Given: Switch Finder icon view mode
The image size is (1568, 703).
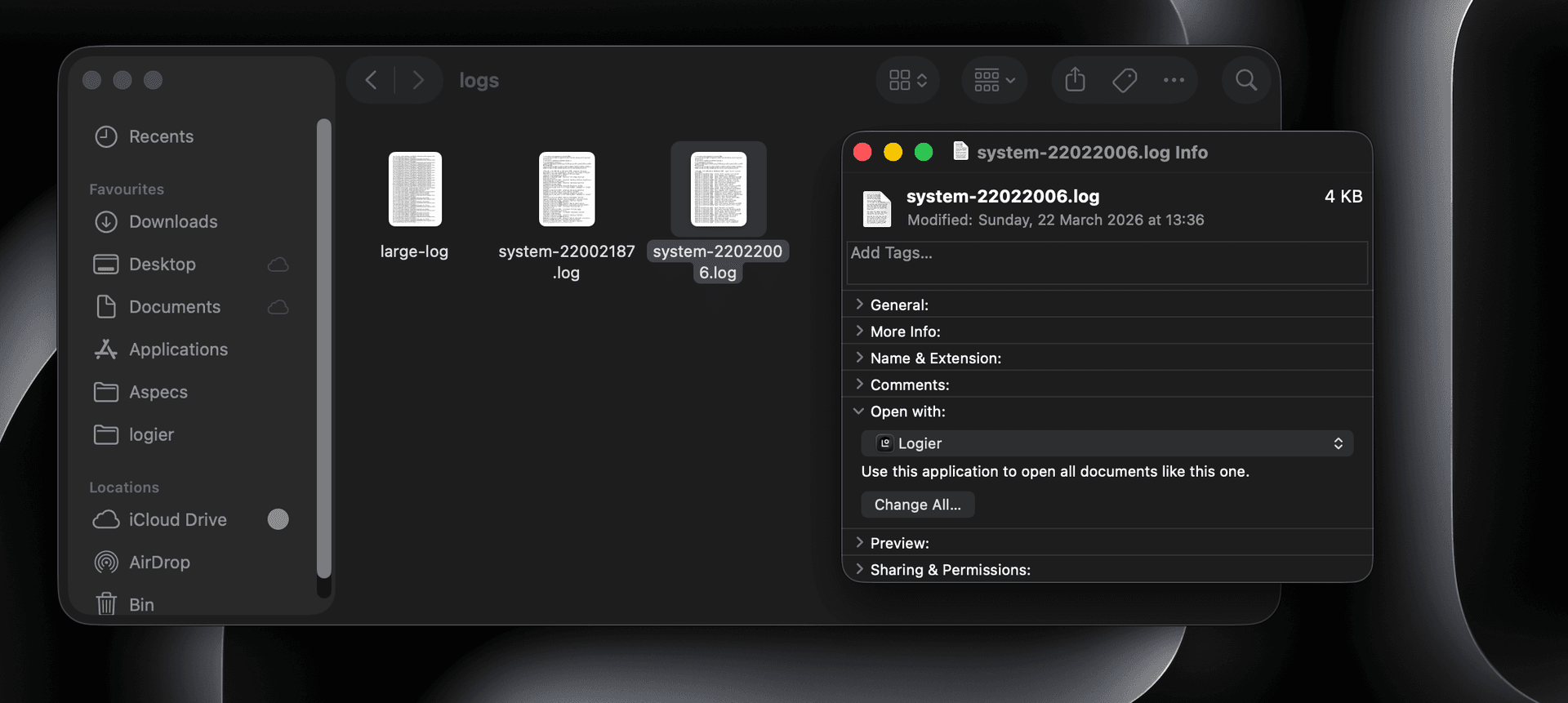Looking at the screenshot, I should click(908, 80).
